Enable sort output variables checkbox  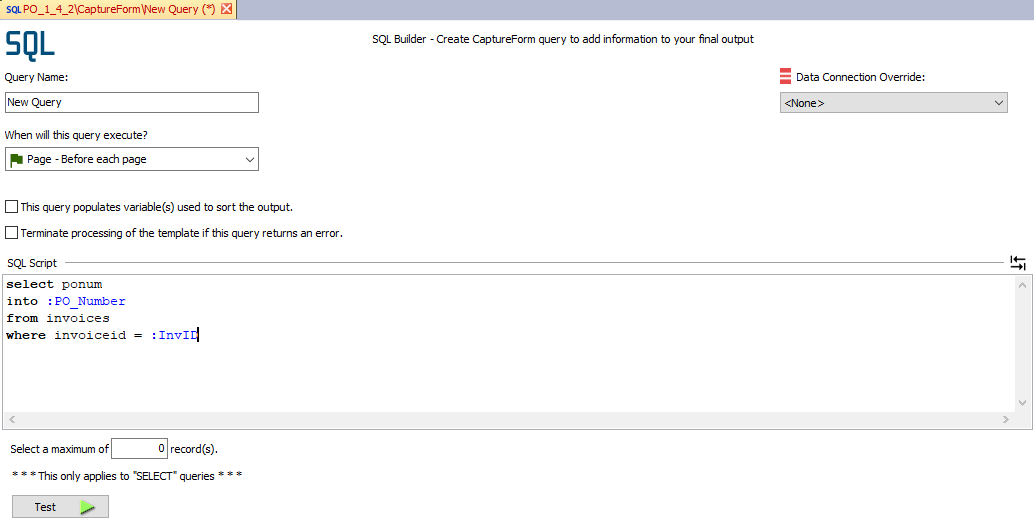(11, 206)
